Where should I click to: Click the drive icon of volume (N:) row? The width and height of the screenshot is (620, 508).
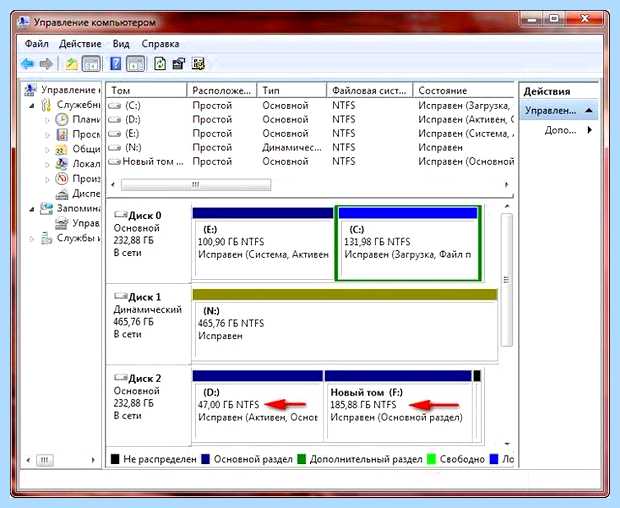coord(115,147)
